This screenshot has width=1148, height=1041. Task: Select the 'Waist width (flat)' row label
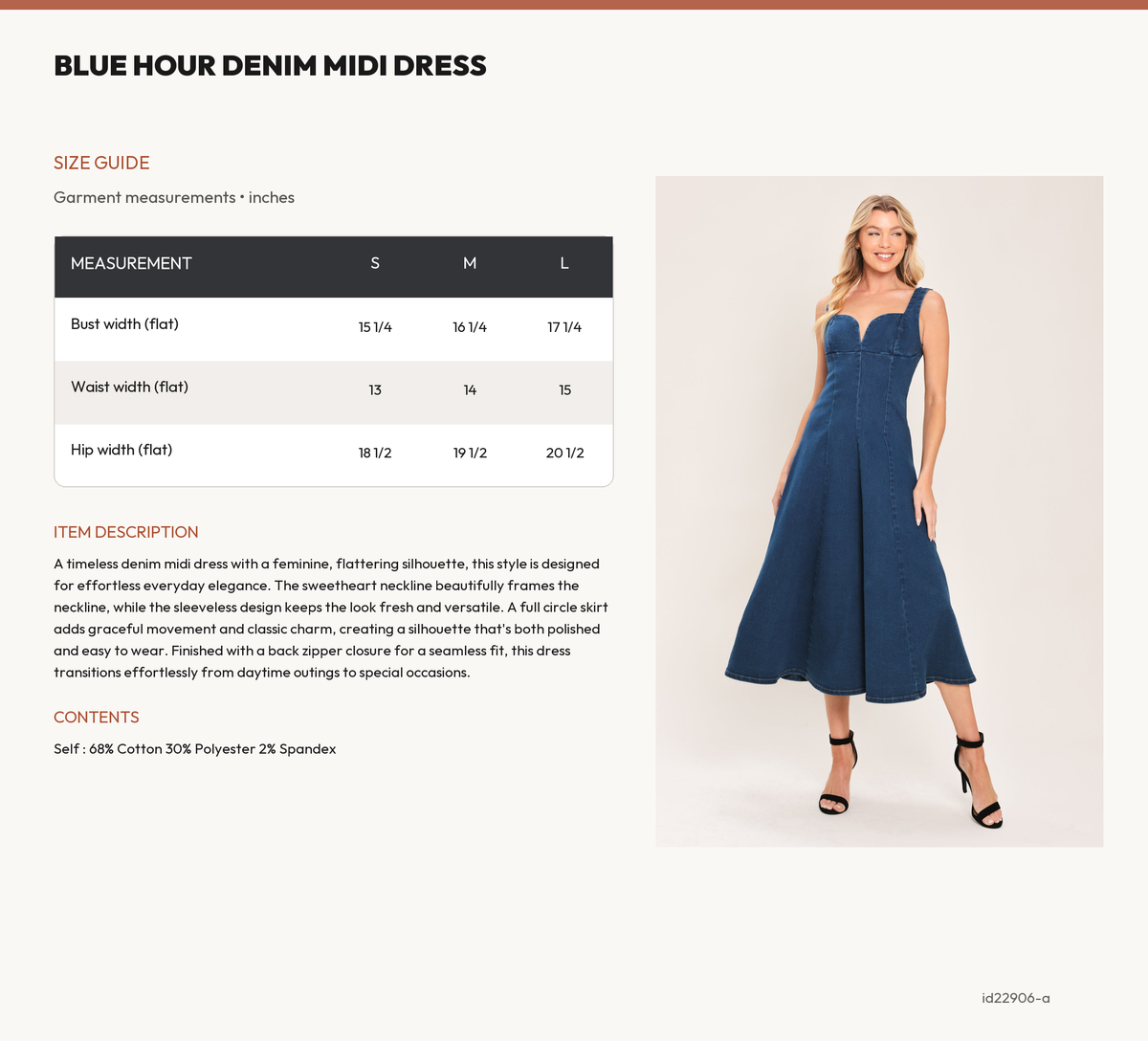click(129, 388)
